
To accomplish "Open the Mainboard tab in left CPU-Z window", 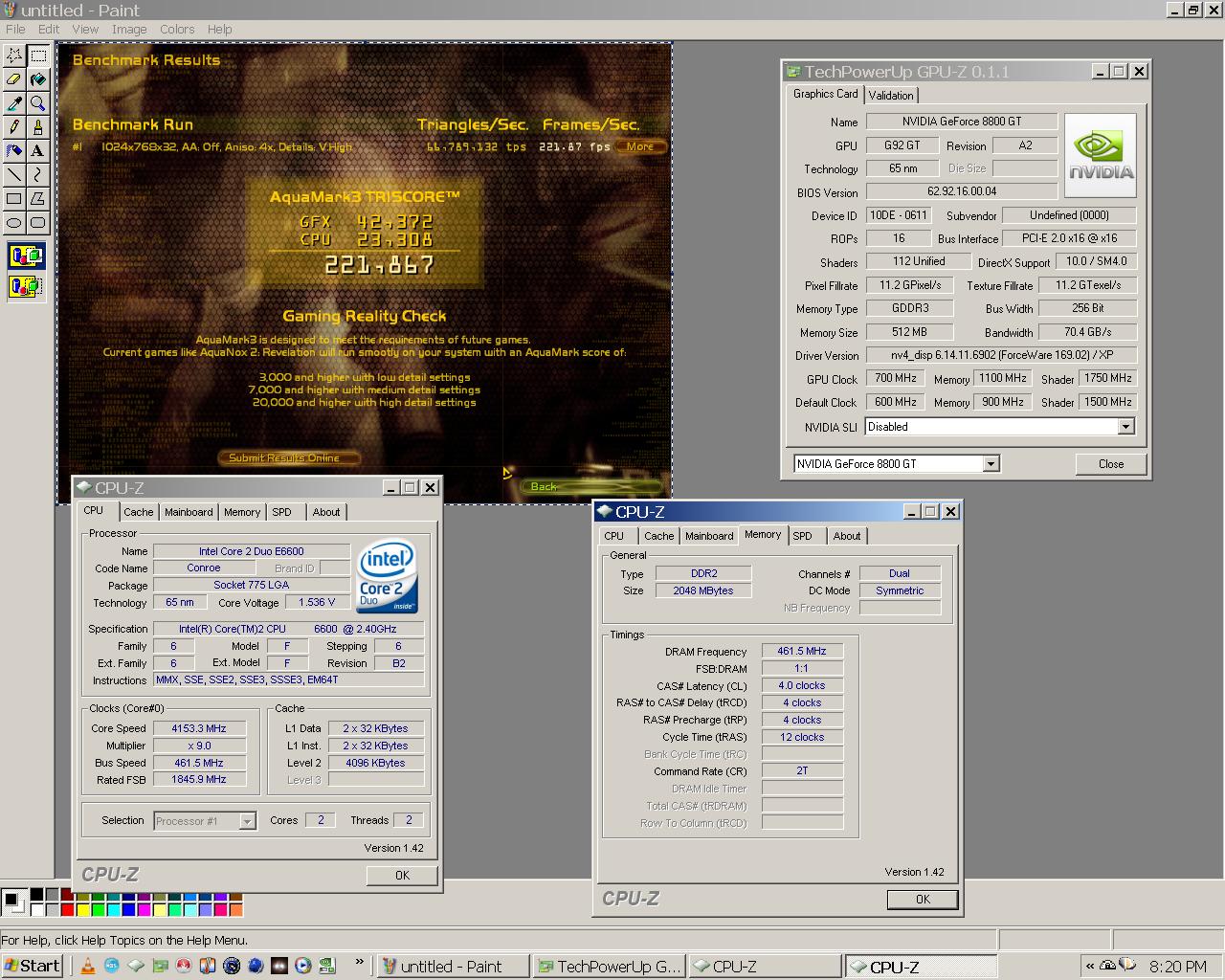I will tap(189, 512).
